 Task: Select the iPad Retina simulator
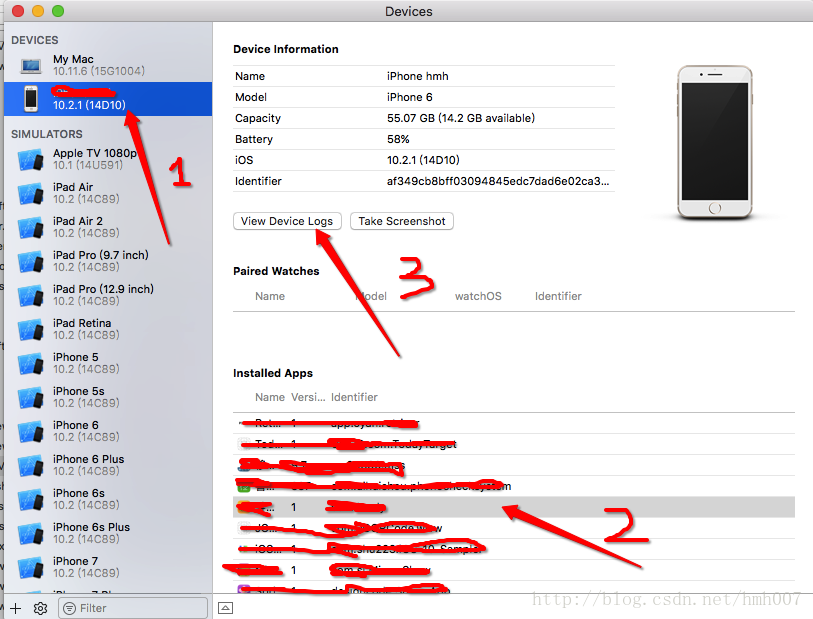tap(108, 329)
